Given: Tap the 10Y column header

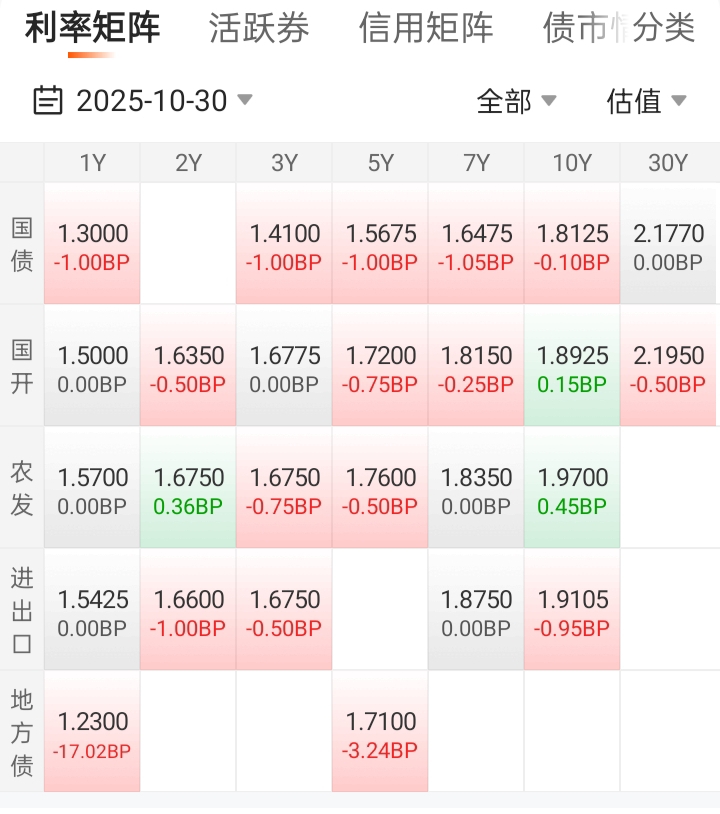Looking at the screenshot, I should pyautogui.click(x=572, y=163).
